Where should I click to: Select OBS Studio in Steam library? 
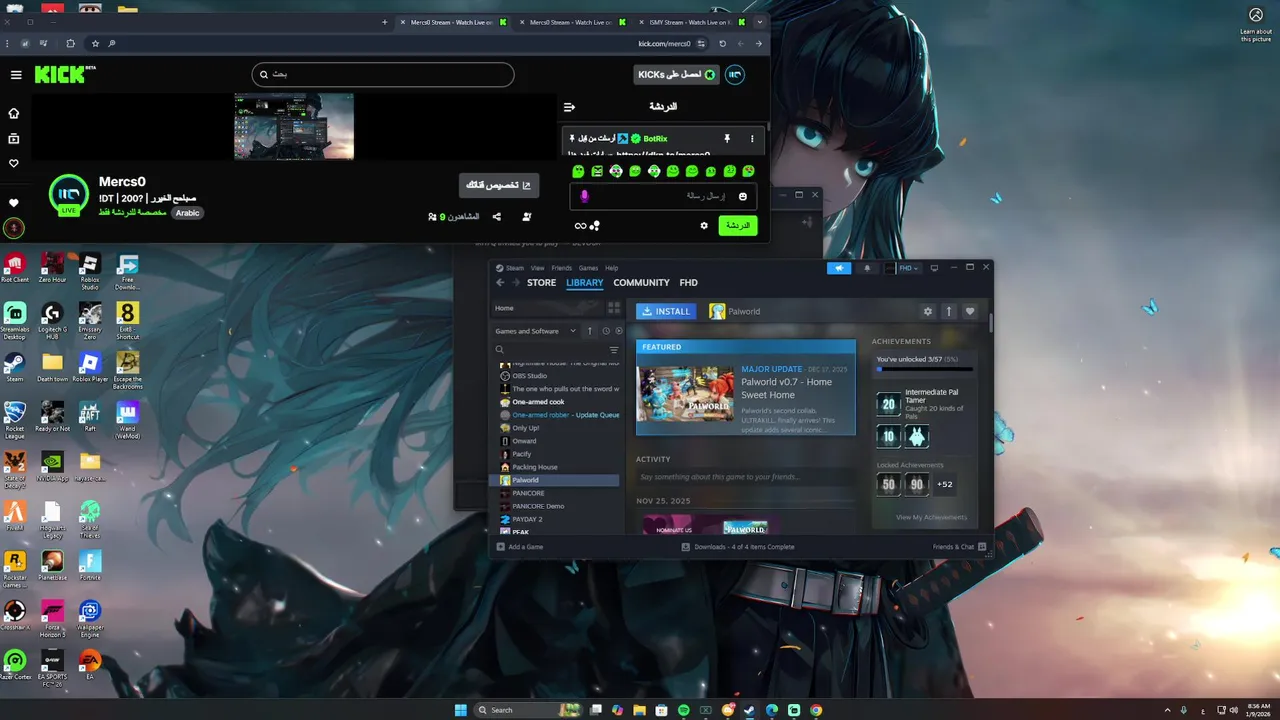click(529, 376)
